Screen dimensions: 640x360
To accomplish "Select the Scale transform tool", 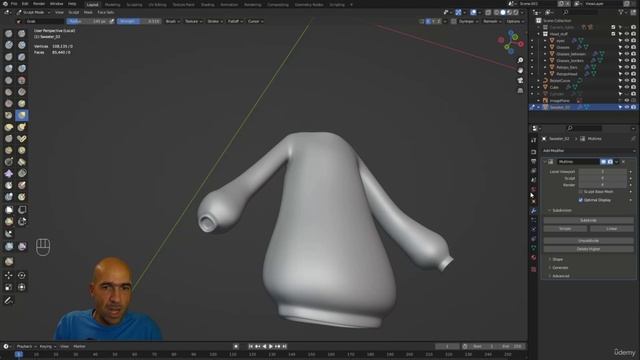I will tap(9, 287).
